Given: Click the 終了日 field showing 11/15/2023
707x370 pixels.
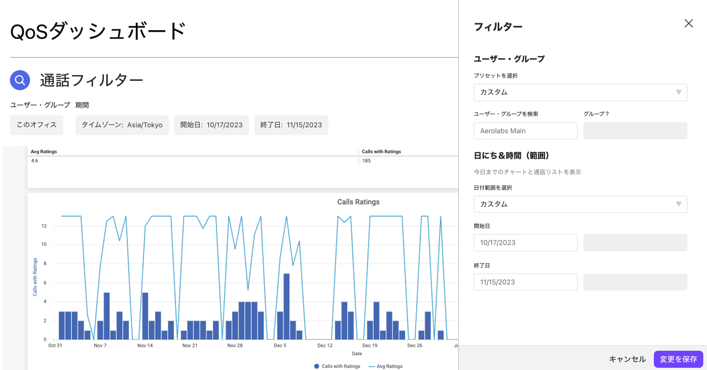Looking at the screenshot, I should click(x=525, y=282).
